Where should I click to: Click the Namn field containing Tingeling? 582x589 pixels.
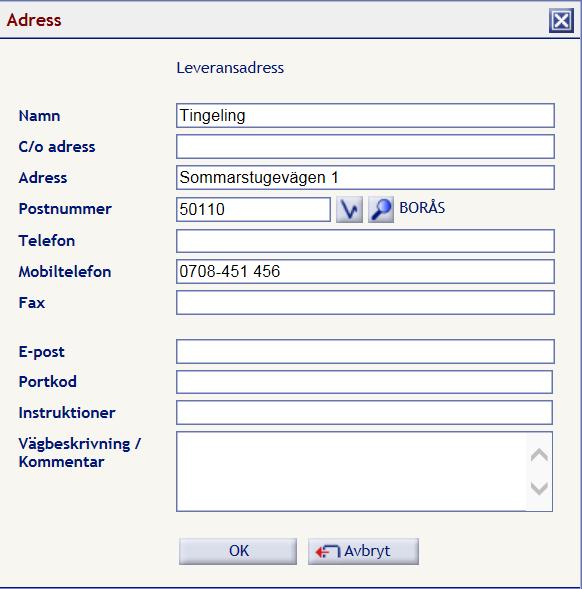click(x=365, y=115)
